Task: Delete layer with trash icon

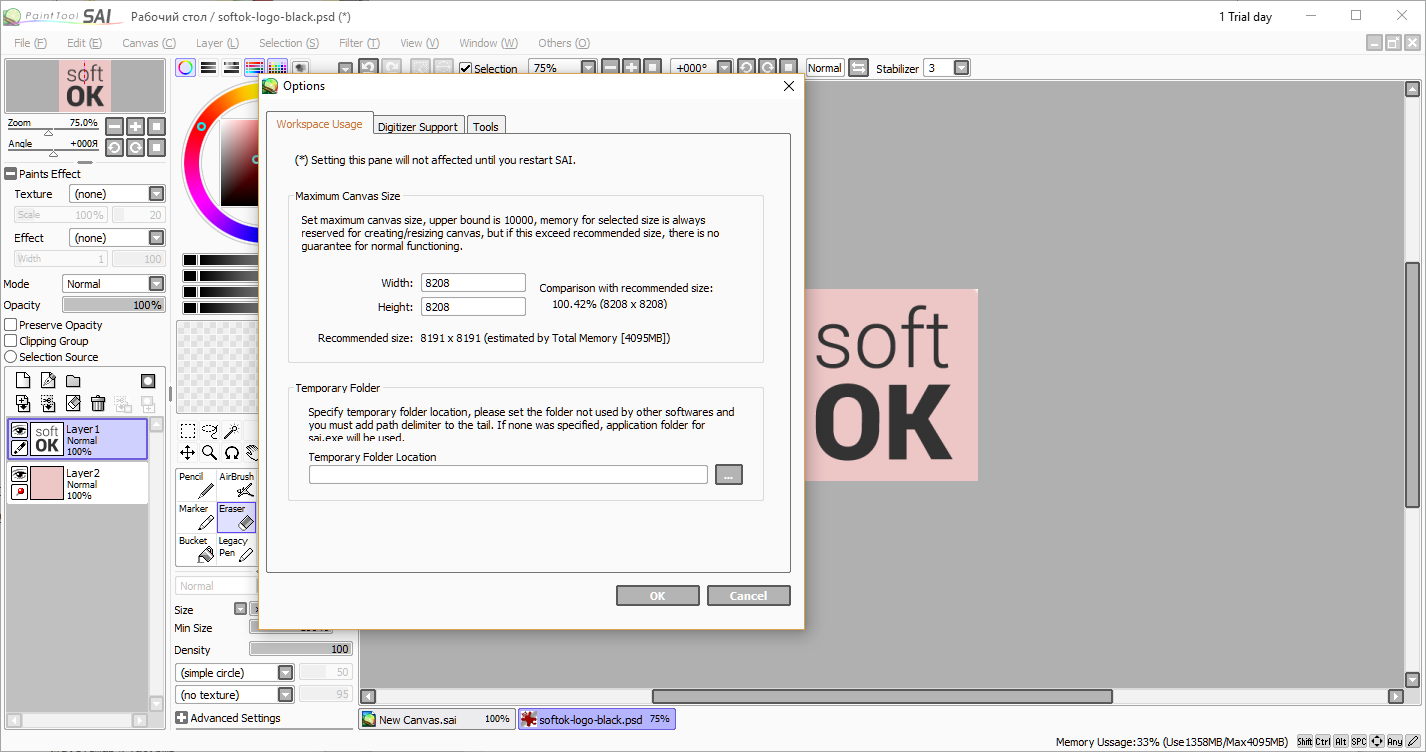Action: pos(98,403)
